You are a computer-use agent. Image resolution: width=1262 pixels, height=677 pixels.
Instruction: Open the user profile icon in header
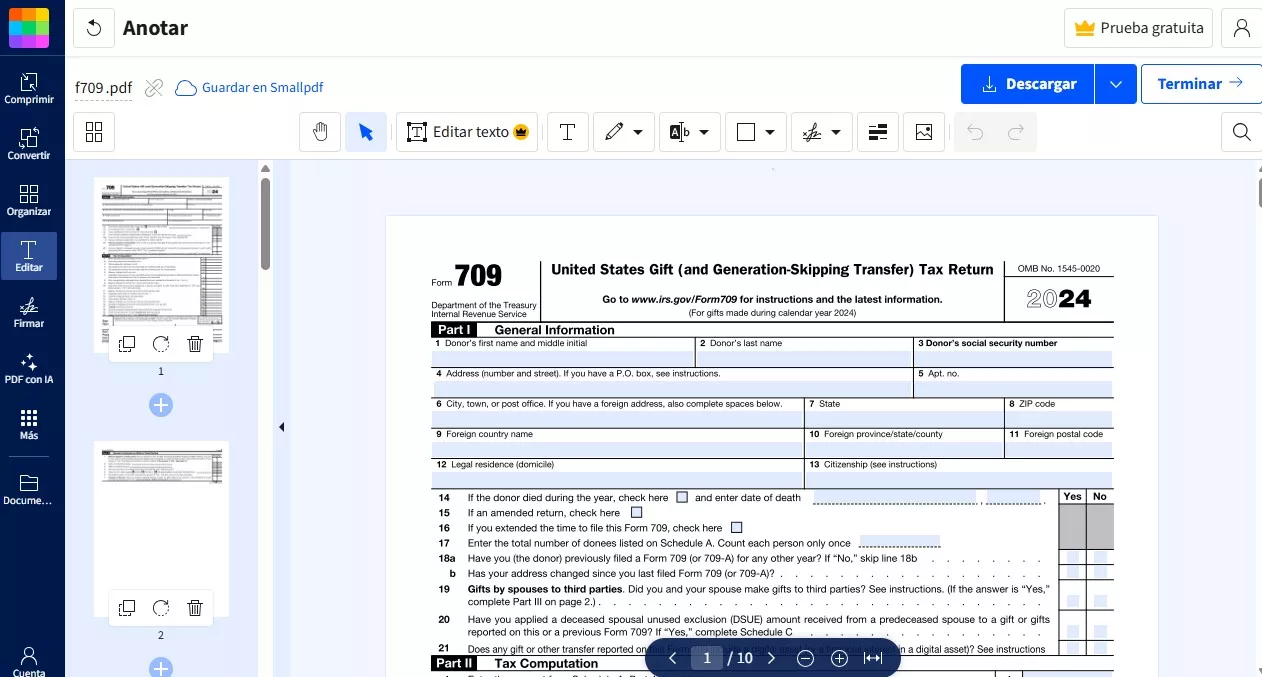pyautogui.click(x=1241, y=28)
